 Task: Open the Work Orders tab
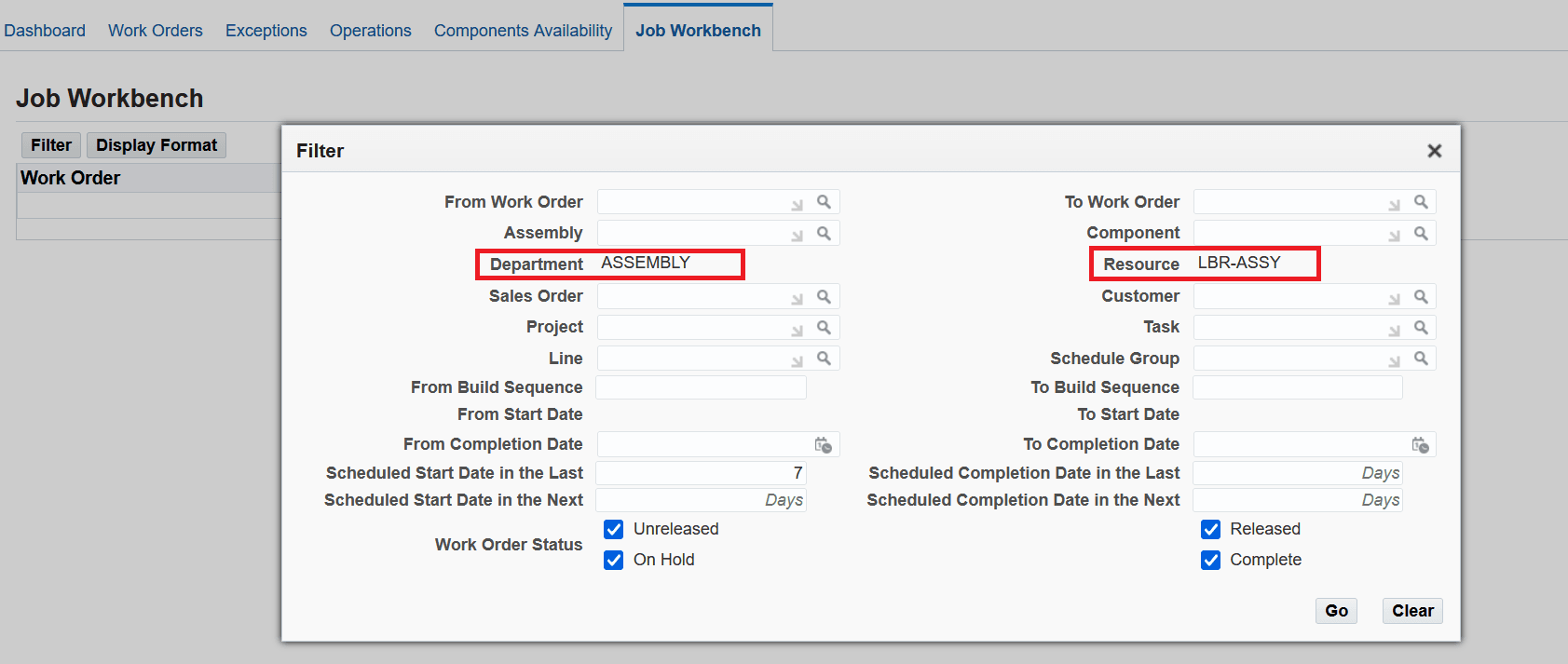point(155,31)
